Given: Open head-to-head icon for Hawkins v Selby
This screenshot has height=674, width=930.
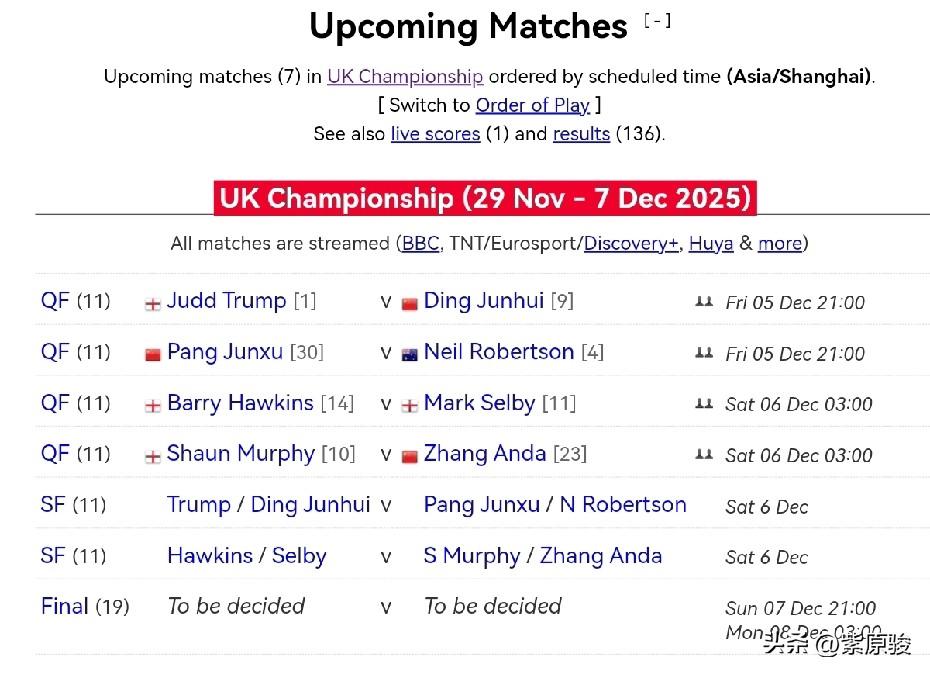Looking at the screenshot, I should pyautogui.click(x=704, y=403).
